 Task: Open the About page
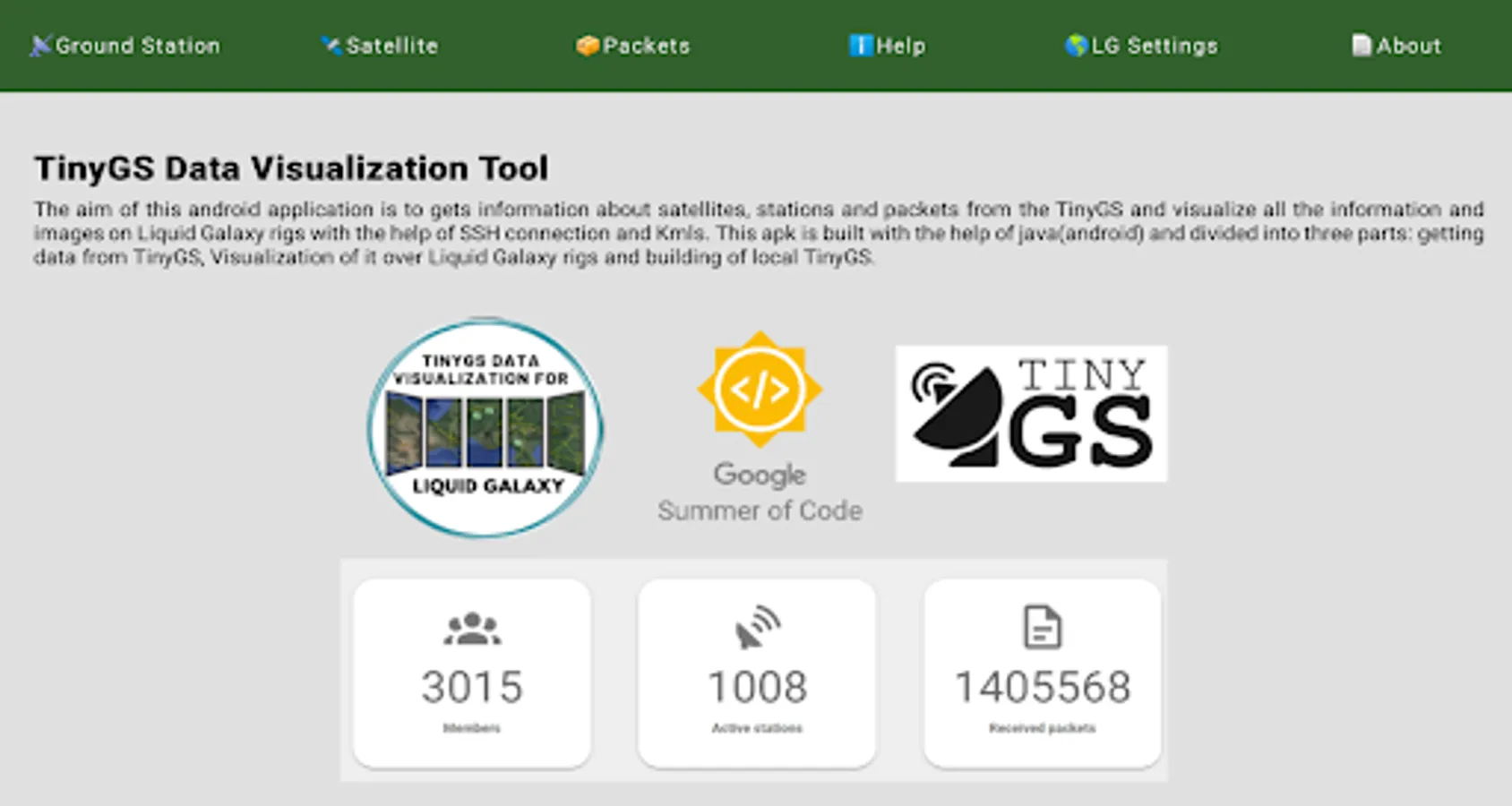pyautogui.click(x=1396, y=46)
